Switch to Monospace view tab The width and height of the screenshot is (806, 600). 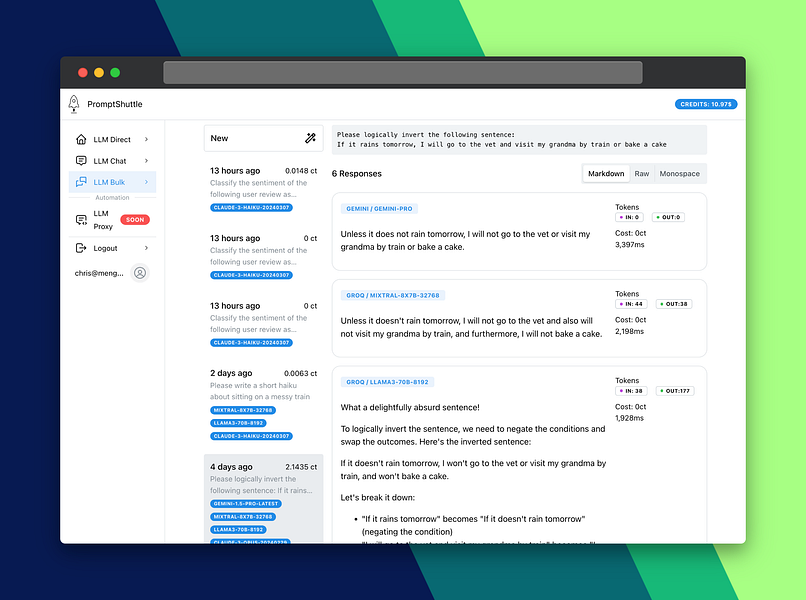[680, 174]
